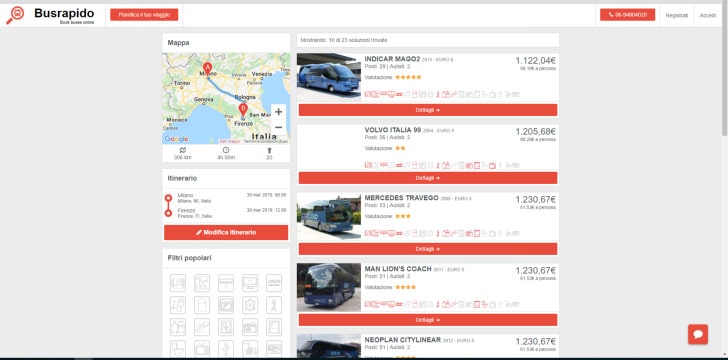Toggle the power sockets filter icon
728x360 pixels.
coord(178,305)
